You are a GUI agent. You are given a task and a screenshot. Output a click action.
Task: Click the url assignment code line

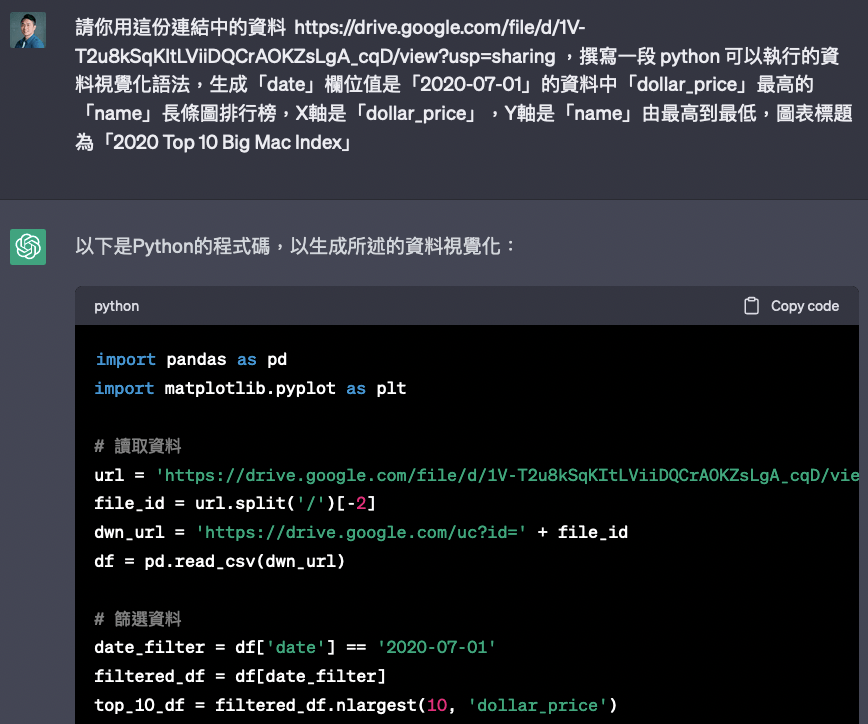coord(477,475)
